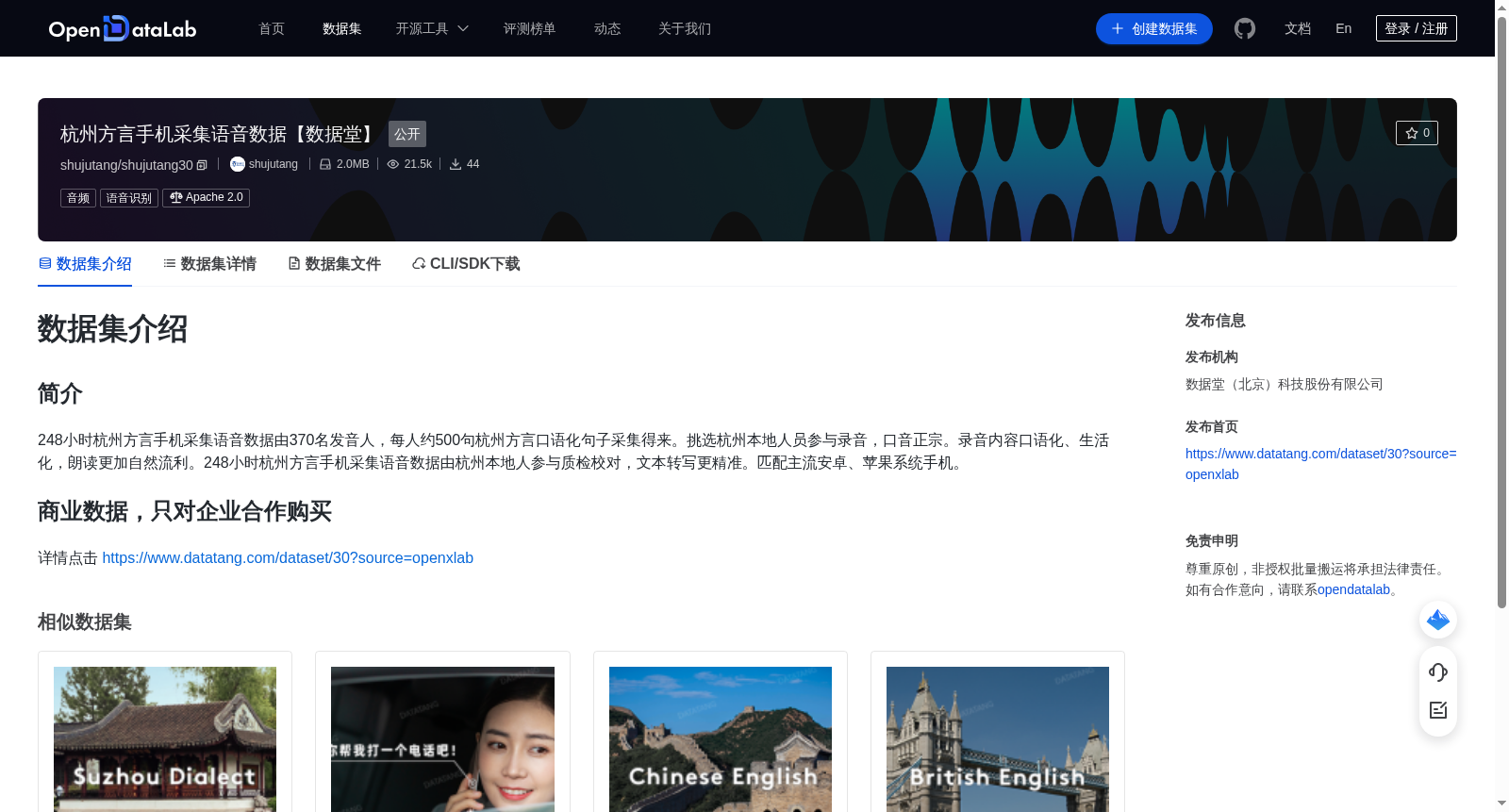Click the opendatalab contact link

[1353, 590]
